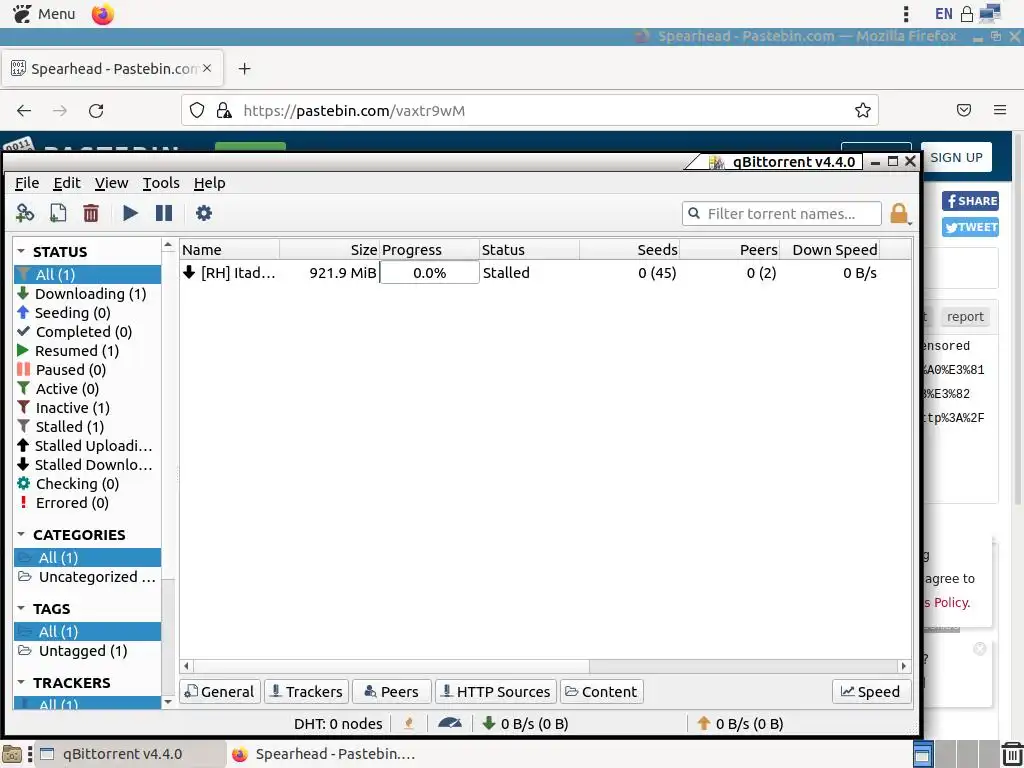Click the Pocket save icon in Firefox
This screenshot has height=768, width=1024.
[x=964, y=110]
